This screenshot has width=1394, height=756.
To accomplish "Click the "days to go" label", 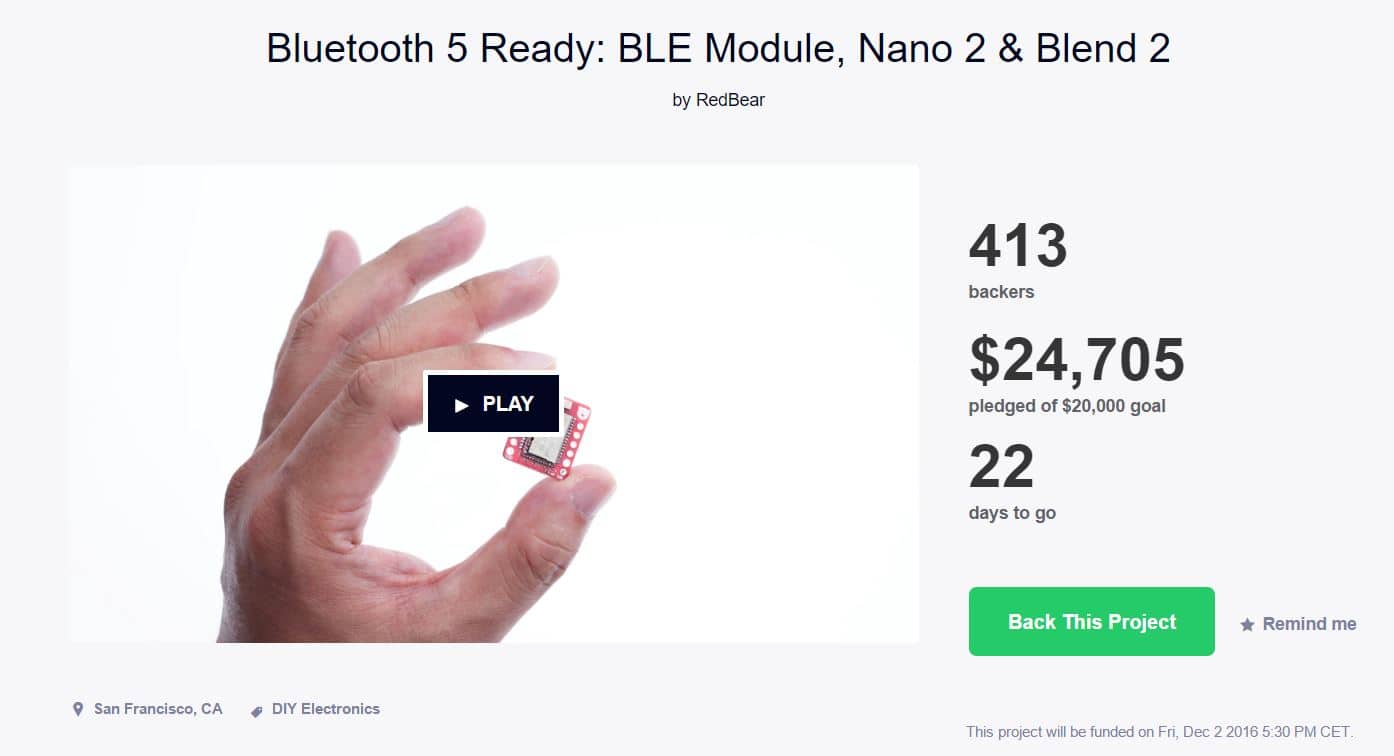I will pyautogui.click(x=1012, y=513).
